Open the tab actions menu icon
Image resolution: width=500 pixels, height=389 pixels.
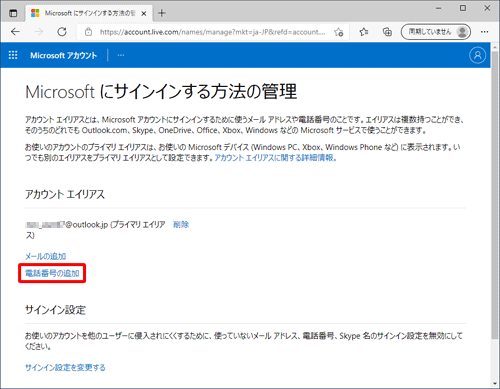13,13
